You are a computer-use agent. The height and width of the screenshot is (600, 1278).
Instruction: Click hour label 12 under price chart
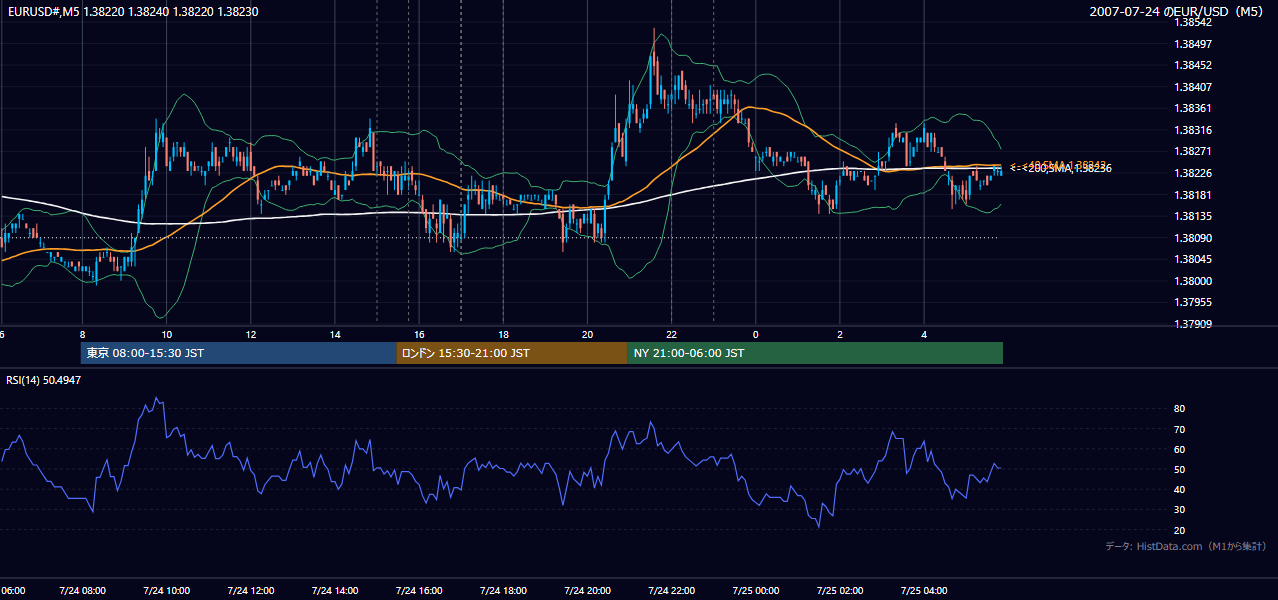tap(251, 334)
